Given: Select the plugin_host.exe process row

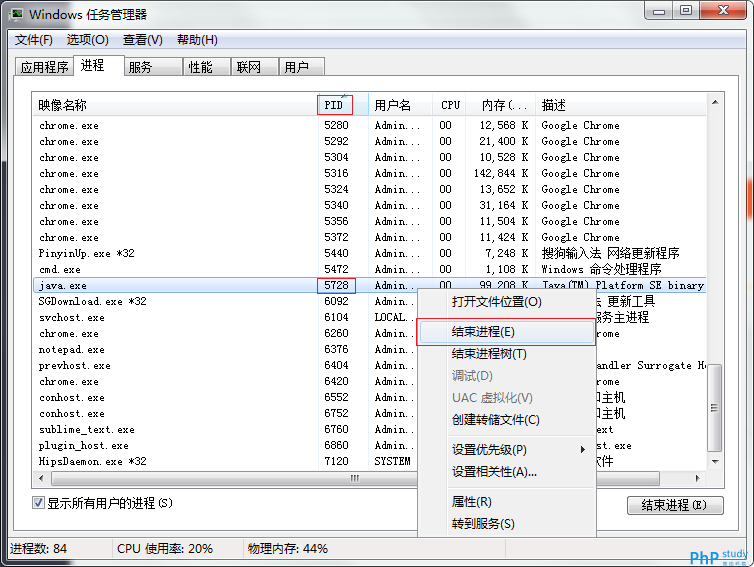Looking at the screenshot, I should [x=369, y=445].
